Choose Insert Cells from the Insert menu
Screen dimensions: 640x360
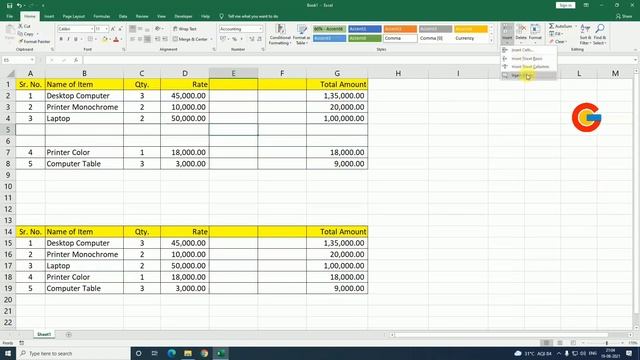(529, 50)
